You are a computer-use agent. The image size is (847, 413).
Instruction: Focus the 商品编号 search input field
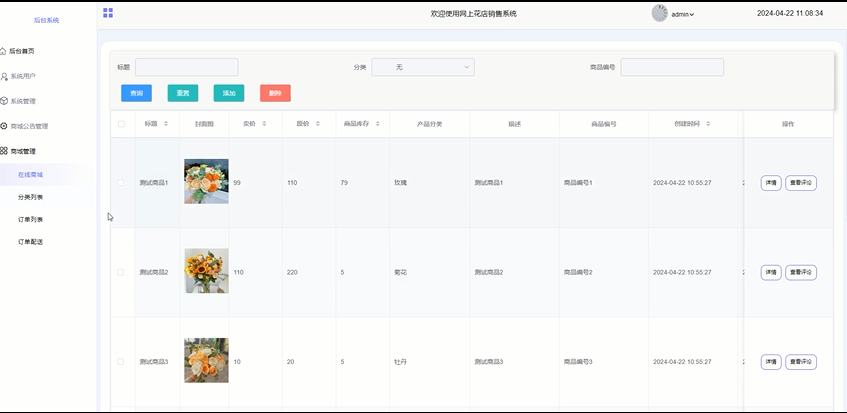[x=672, y=67]
